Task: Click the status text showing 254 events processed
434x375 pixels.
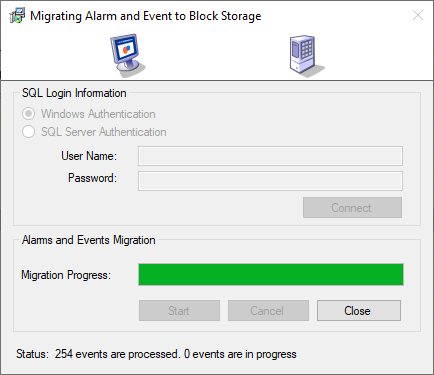Action: tap(156, 354)
